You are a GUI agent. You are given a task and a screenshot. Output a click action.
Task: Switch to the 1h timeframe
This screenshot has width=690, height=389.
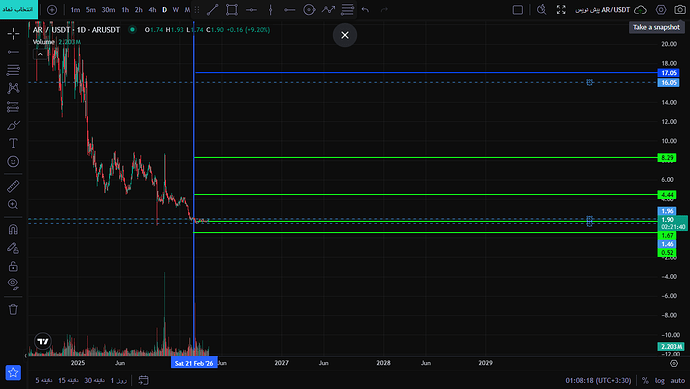point(125,10)
